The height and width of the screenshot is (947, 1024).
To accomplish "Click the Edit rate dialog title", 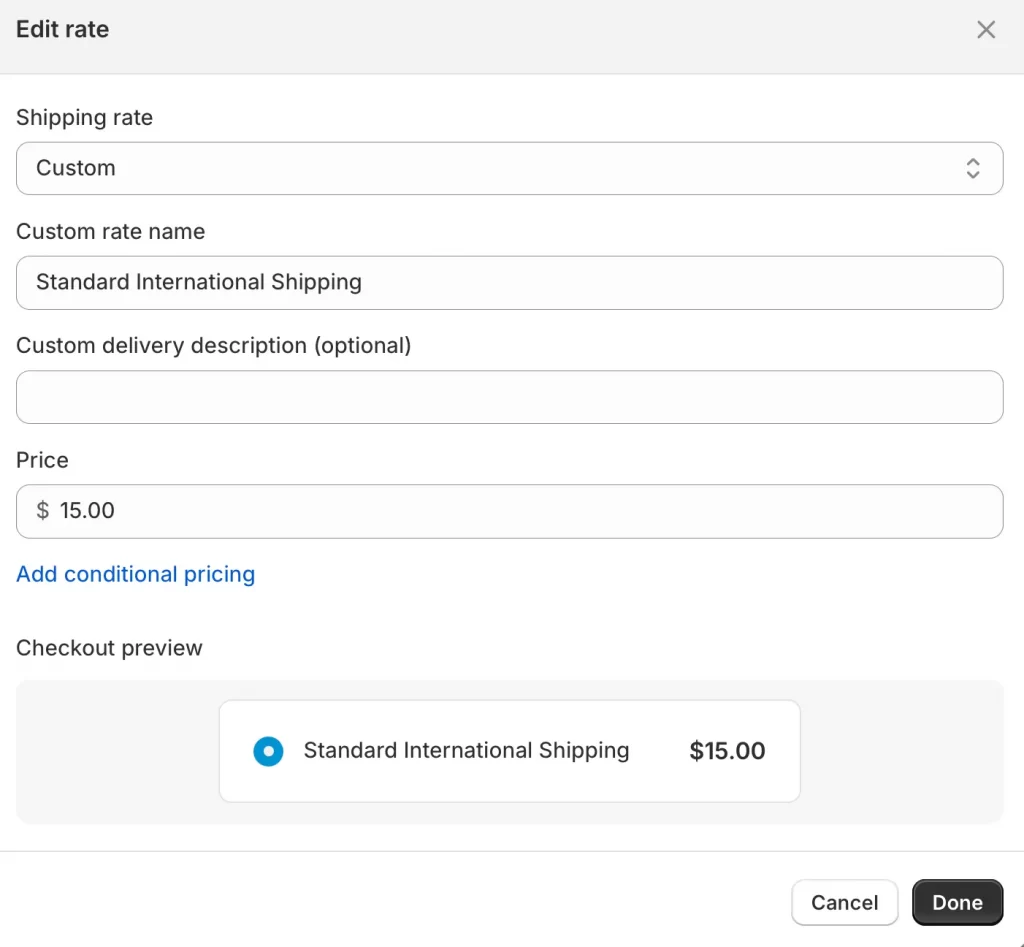I will pos(62,30).
